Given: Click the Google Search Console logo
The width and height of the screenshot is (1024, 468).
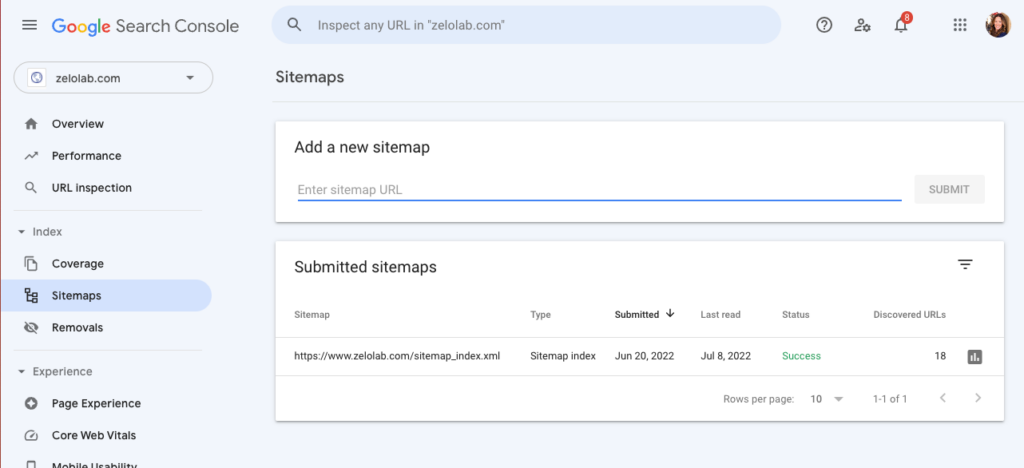Looking at the screenshot, I should pyautogui.click(x=145, y=26).
